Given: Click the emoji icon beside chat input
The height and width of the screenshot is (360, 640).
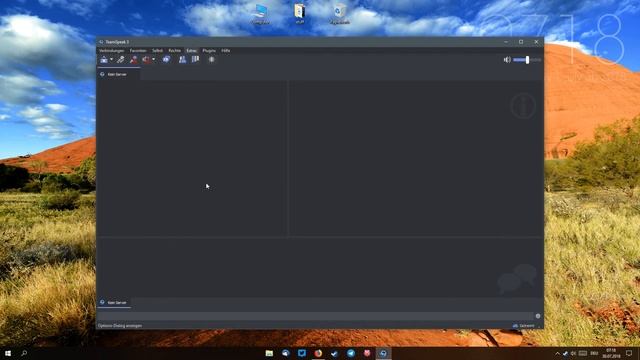Looking at the screenshot, I should tap(538, 316).
